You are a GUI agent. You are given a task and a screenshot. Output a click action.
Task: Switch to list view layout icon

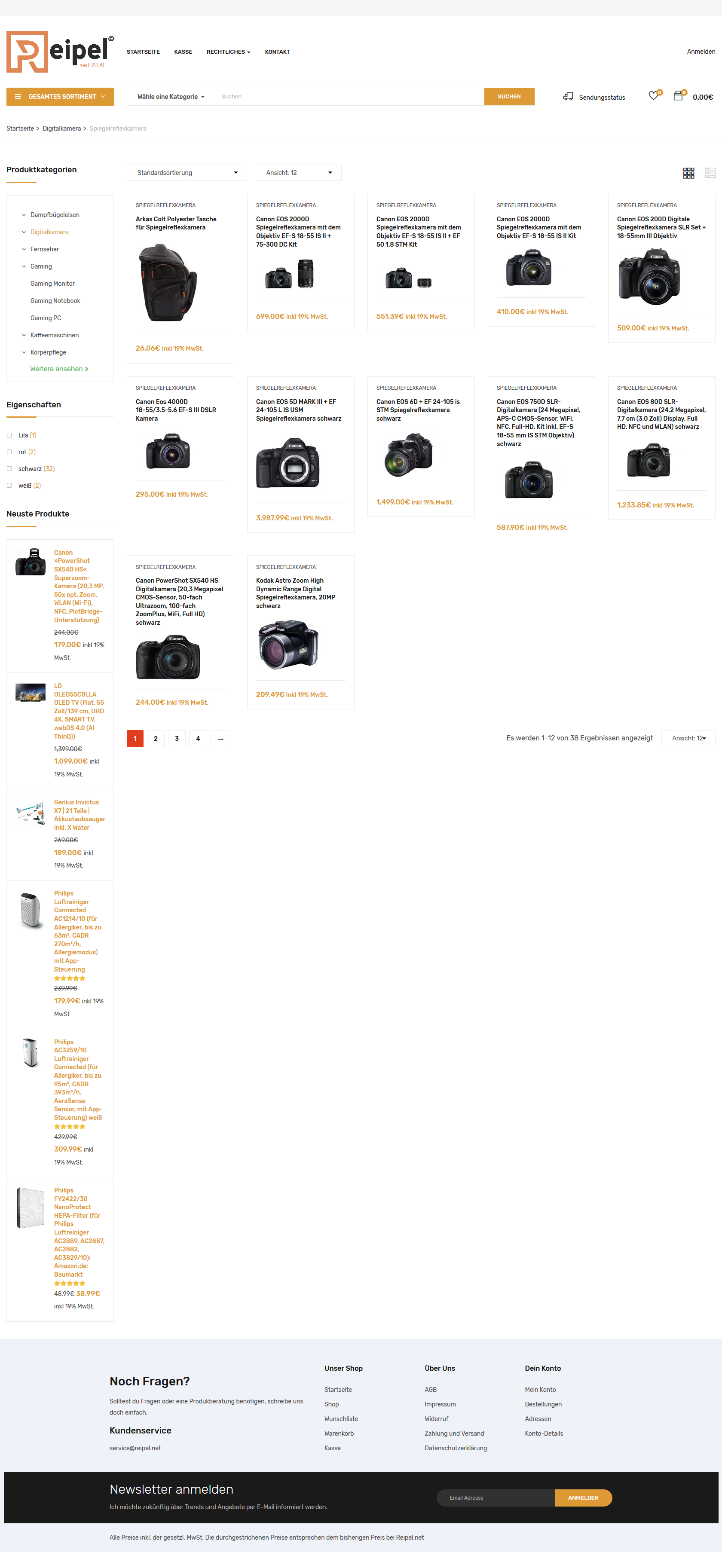pos(710,174)
